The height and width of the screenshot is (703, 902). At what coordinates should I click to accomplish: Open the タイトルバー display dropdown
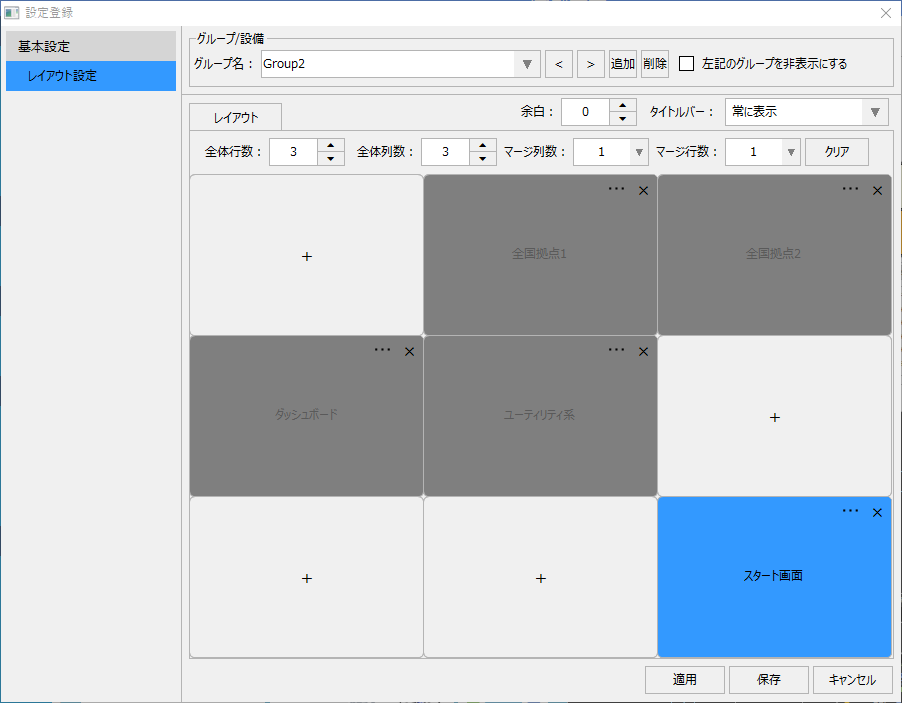[875, 112]
